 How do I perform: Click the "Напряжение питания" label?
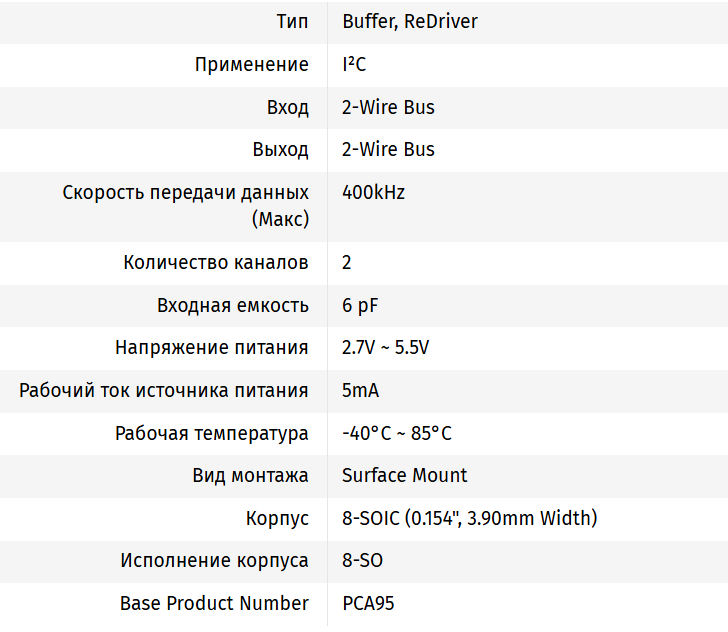point(212,348)
